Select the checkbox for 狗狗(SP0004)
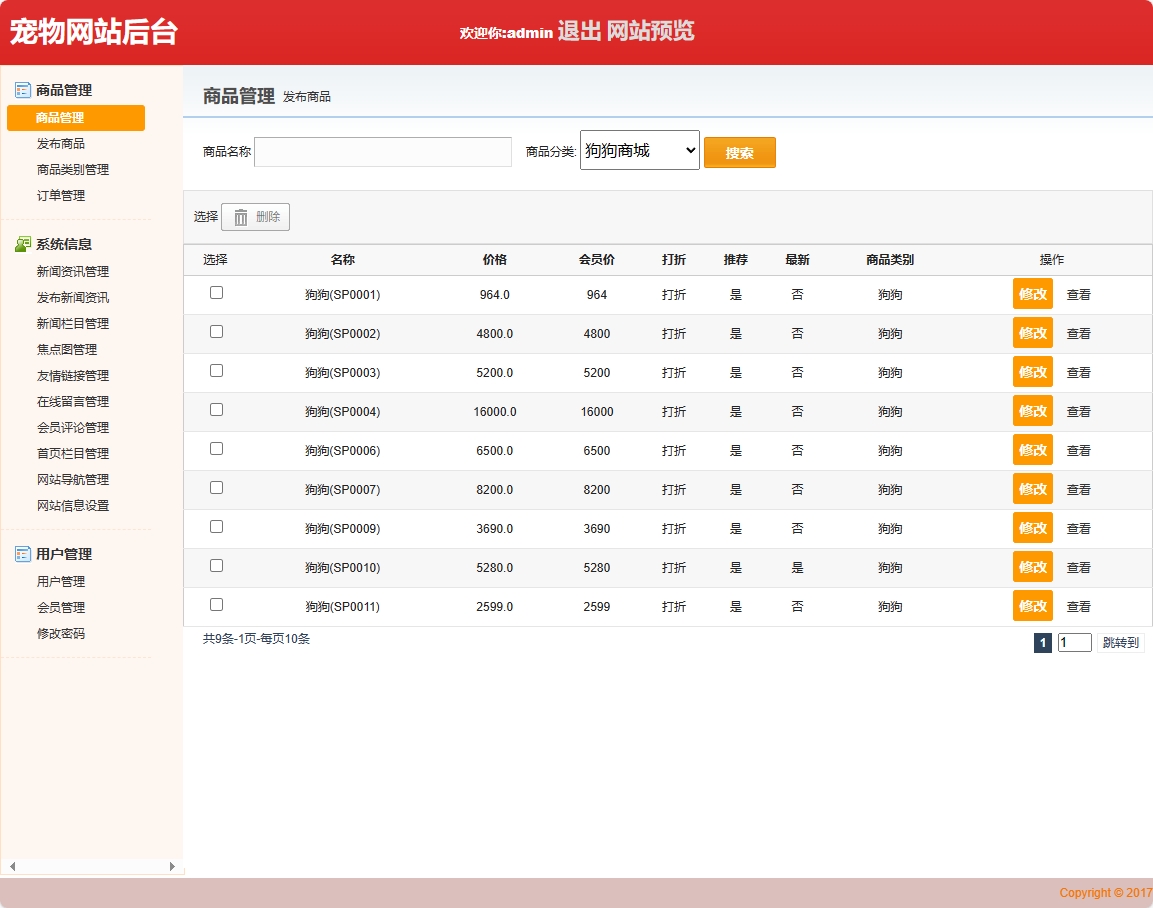The height and width of the screenshot is (908, 1153). [216, 410]
